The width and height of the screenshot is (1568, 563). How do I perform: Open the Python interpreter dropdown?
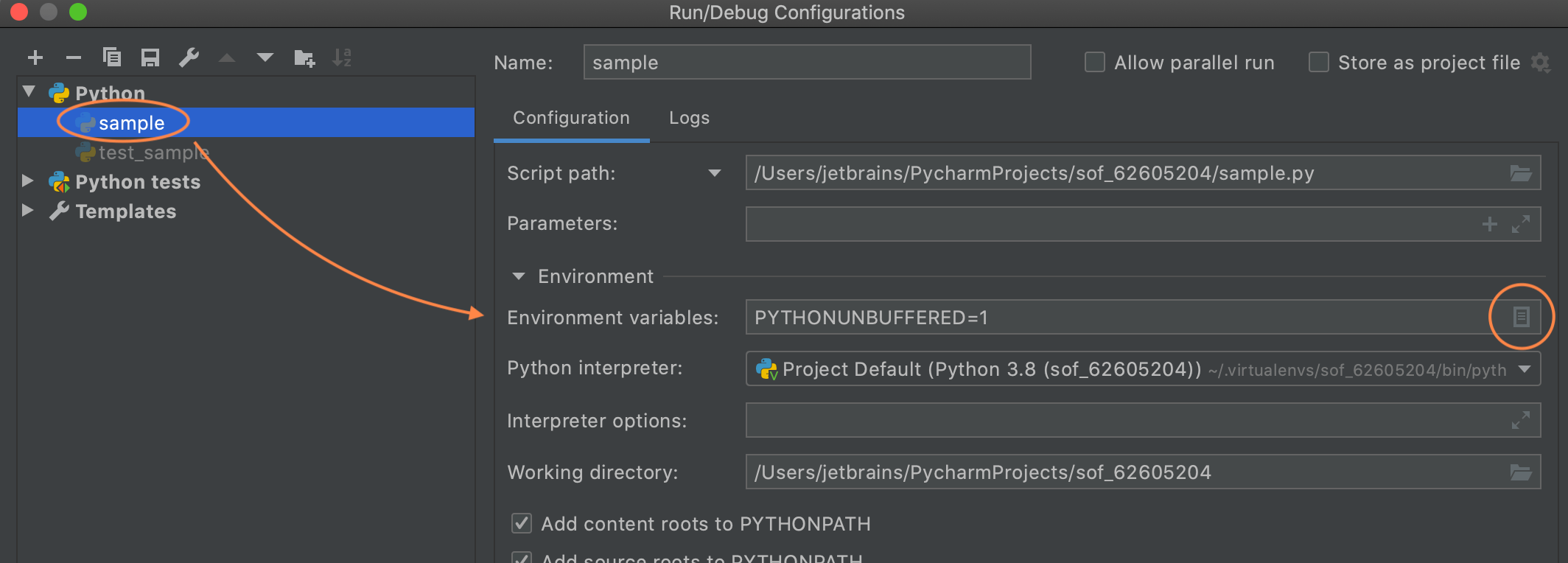[1525, 368]
